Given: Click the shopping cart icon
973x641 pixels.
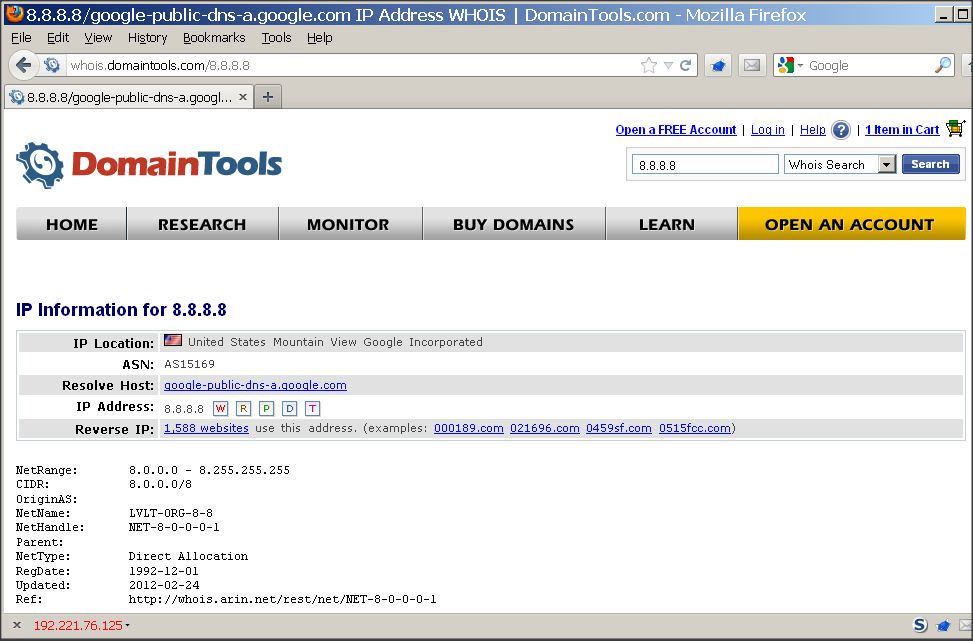Looking at the screenshot, I should pos(956,128).
